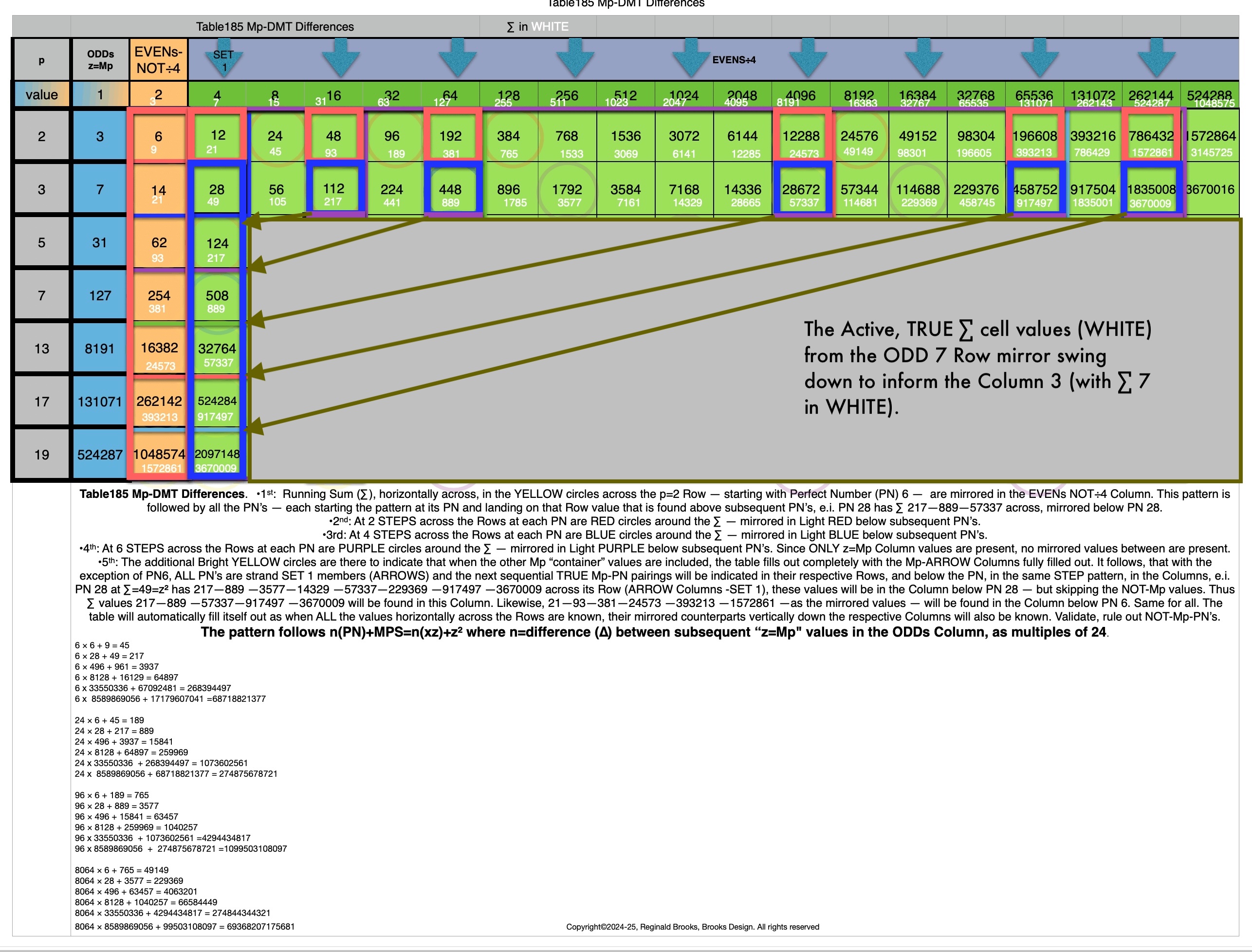Select the 8191 cell in the ODDs column
Image resolution: width=1252 pixels, height=952 pixels.
pyautogui.click(x=100, y=348)
